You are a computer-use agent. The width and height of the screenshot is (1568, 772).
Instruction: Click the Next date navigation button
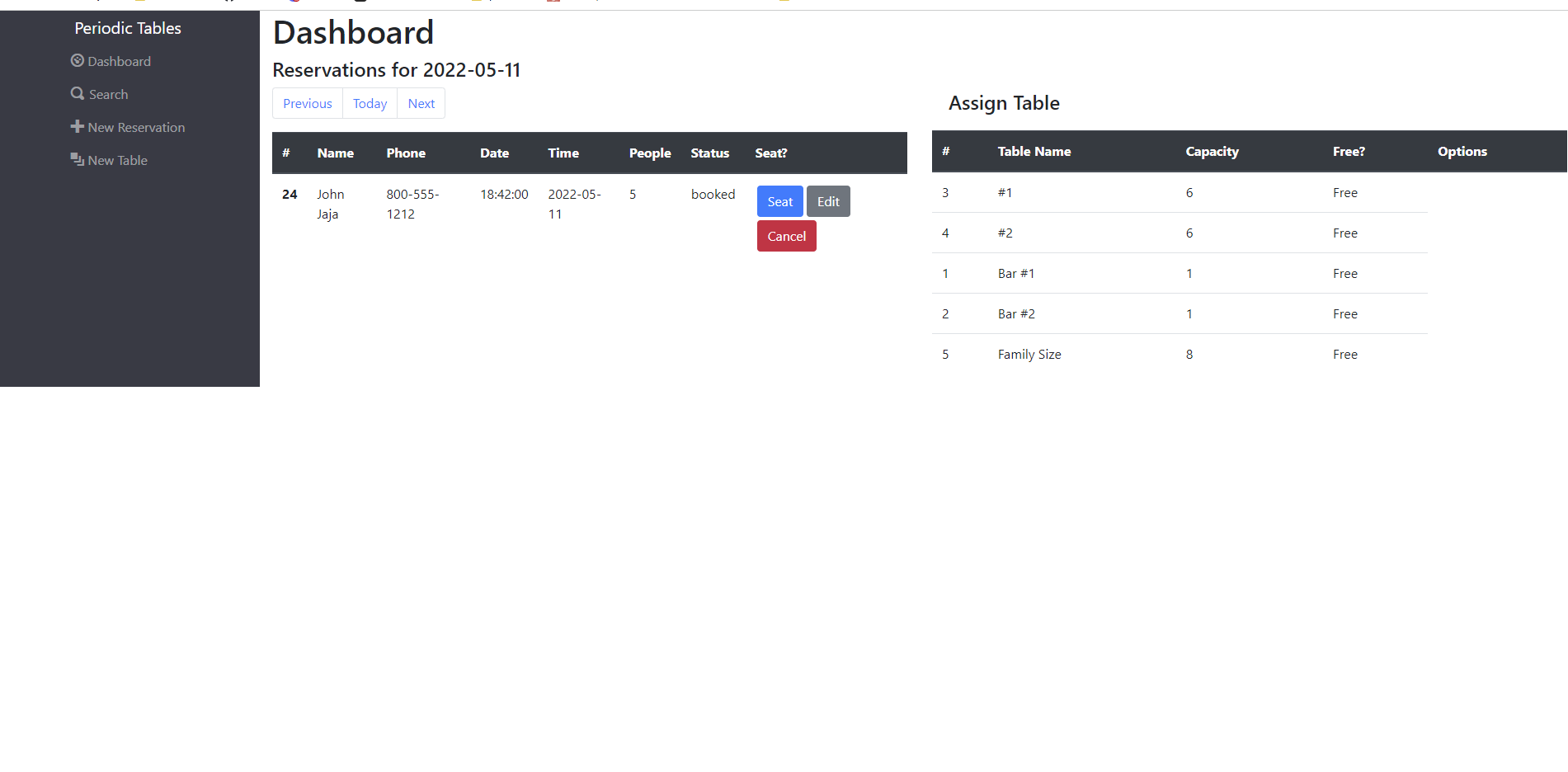(x=421, y=103)
